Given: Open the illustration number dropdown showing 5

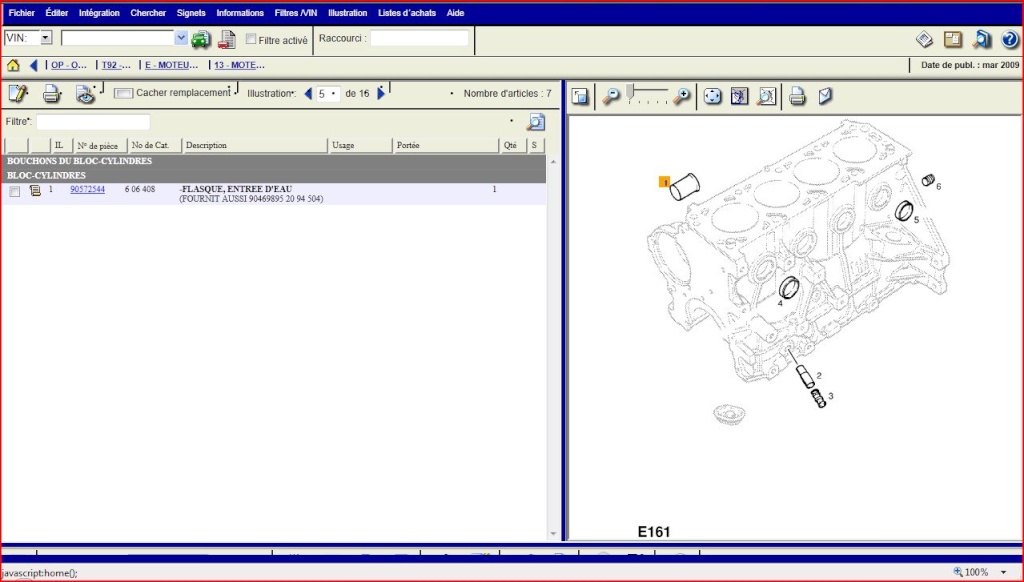Looking at the screenshot, I should point(327,94).
